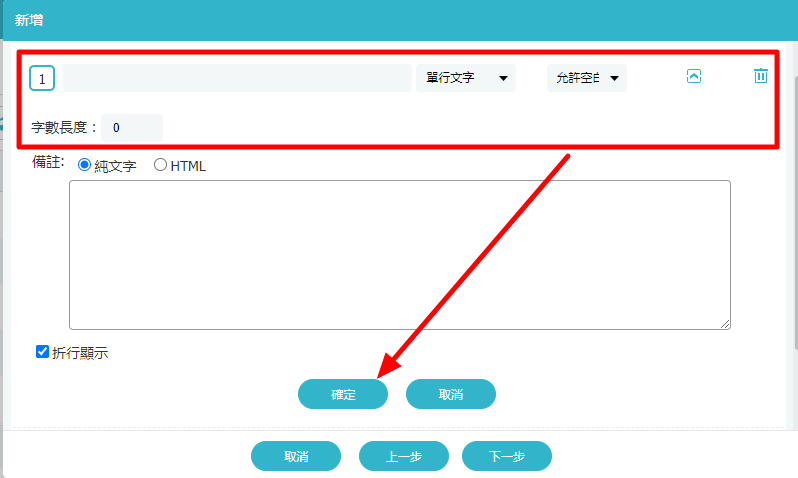
Task: Select the 純文字 radio button
Action: (84, 166)
